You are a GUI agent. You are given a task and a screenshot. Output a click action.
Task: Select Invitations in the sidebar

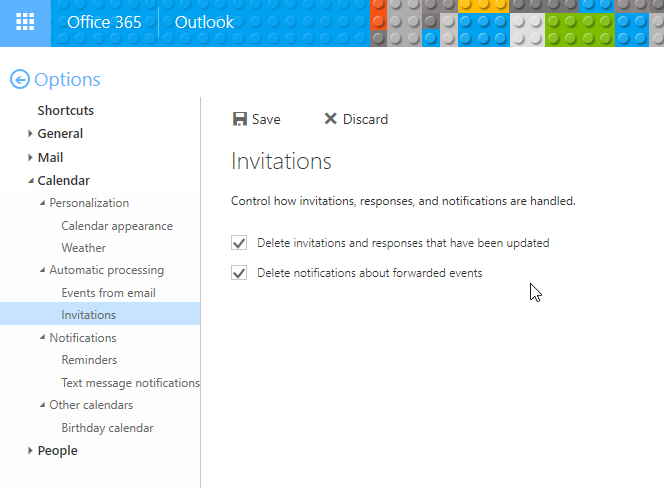(x=100, y=314)
